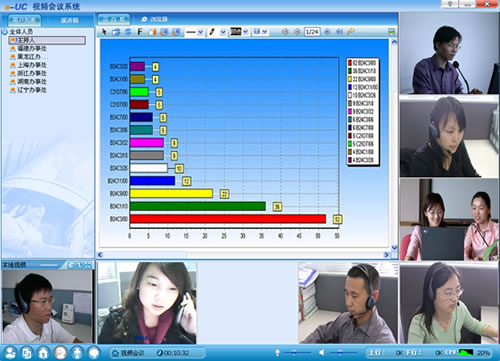
Task: Select the pencil drawing tool
Action: (211, 32)
